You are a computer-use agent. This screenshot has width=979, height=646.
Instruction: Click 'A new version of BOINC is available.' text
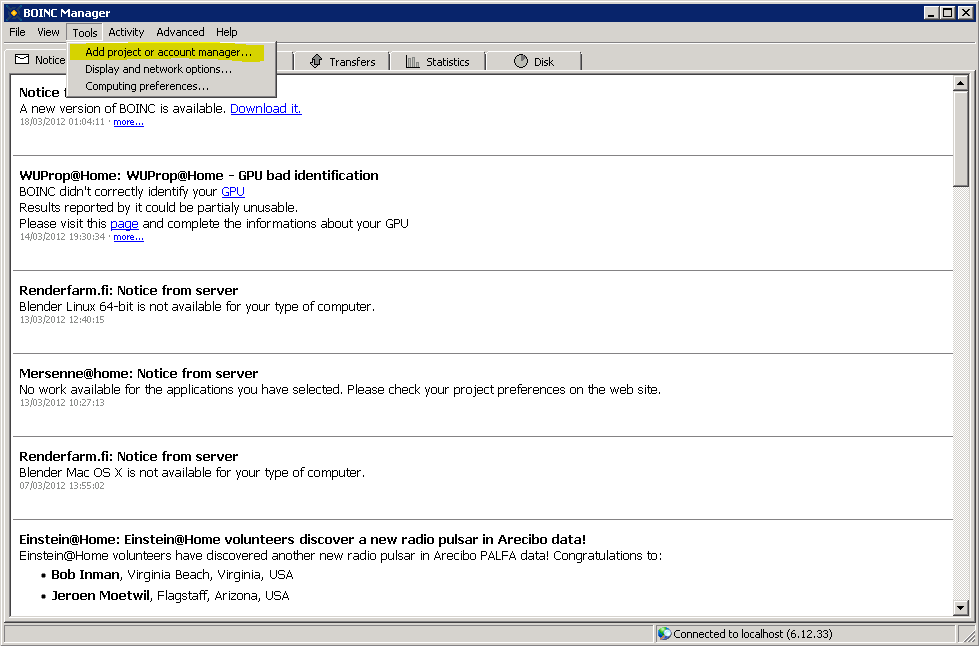[122, 109]
